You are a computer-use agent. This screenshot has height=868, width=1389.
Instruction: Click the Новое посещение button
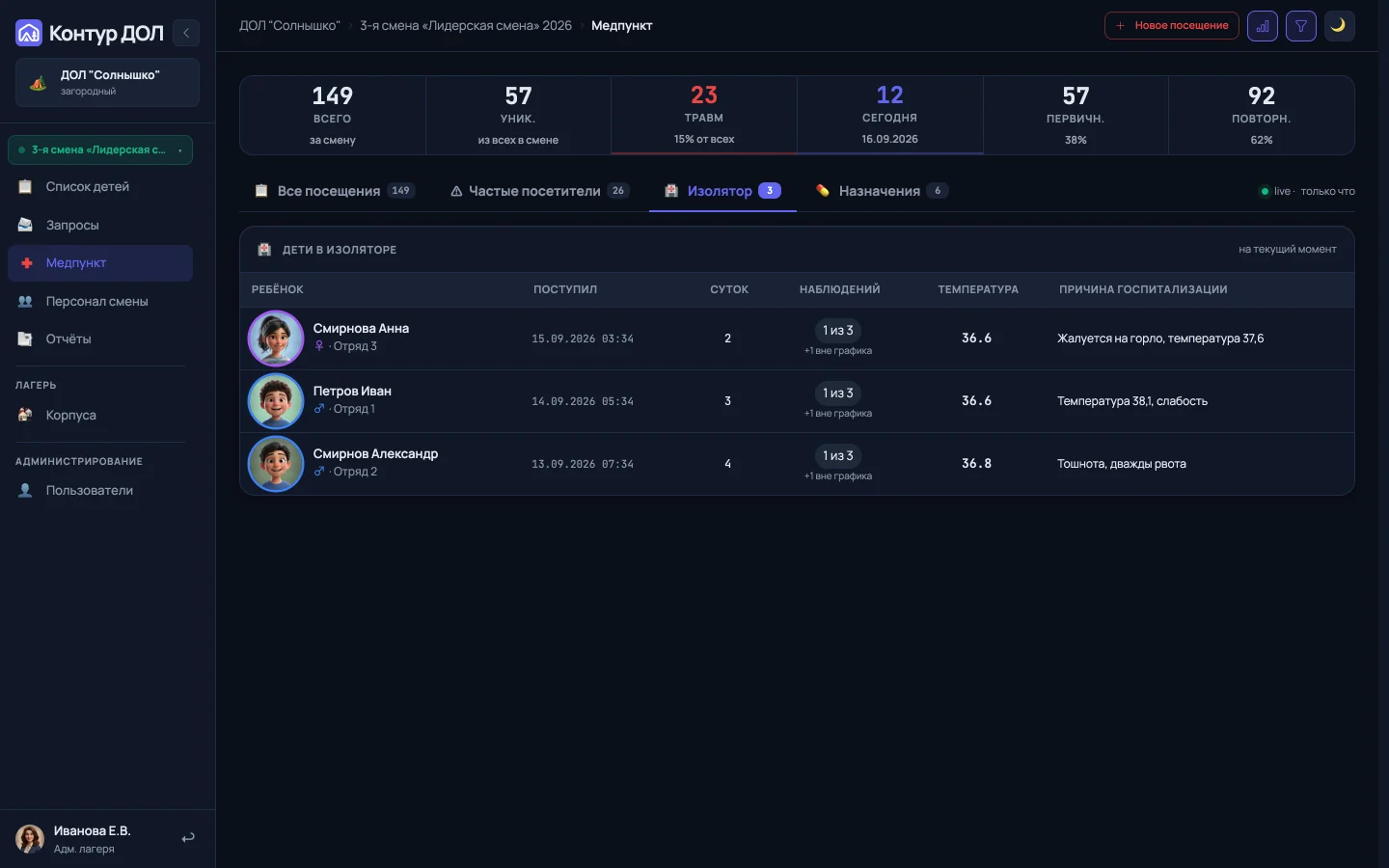point(1171,26)
